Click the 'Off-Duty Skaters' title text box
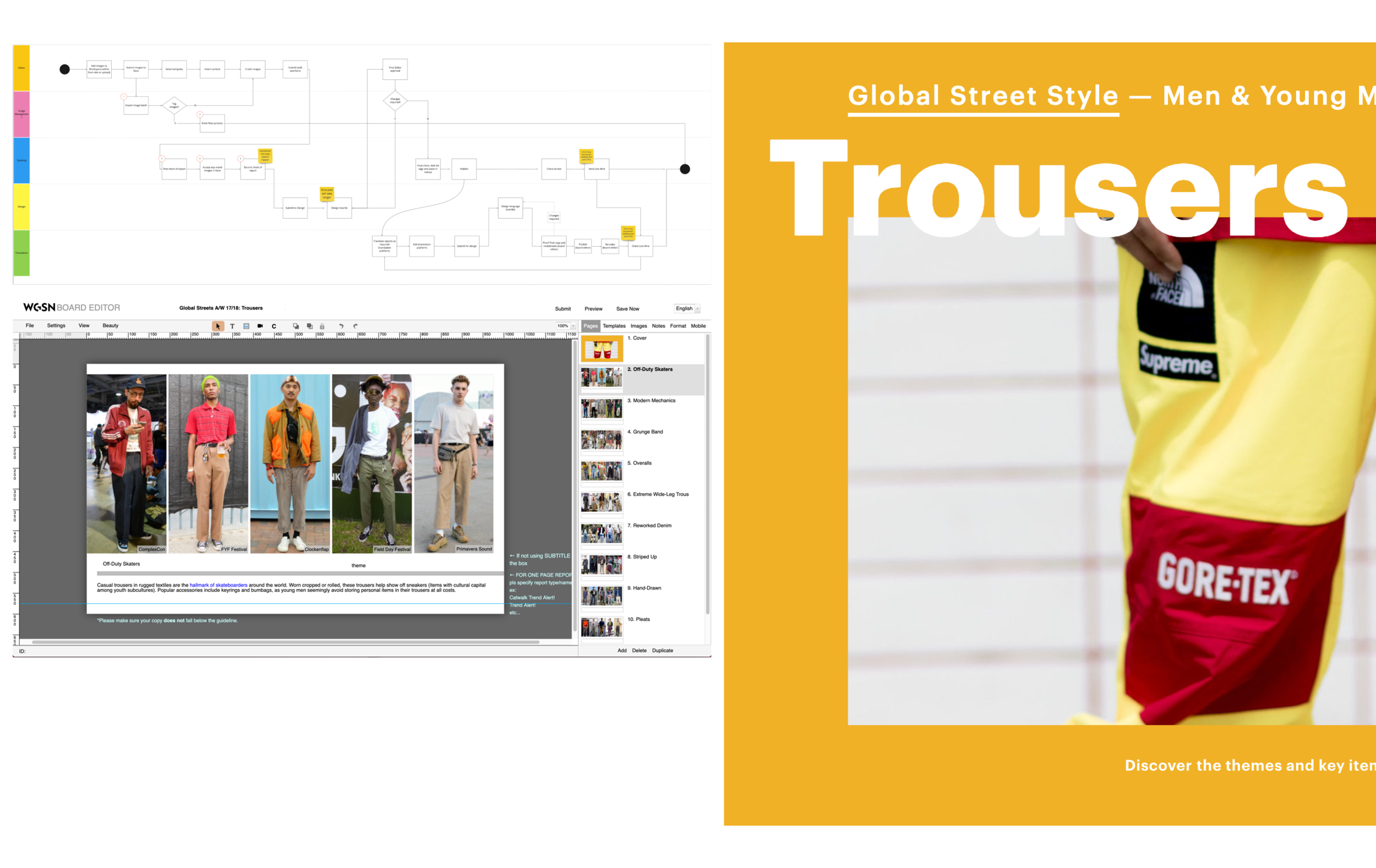Screen dimensions: 1376x868 tap(121, 564)
